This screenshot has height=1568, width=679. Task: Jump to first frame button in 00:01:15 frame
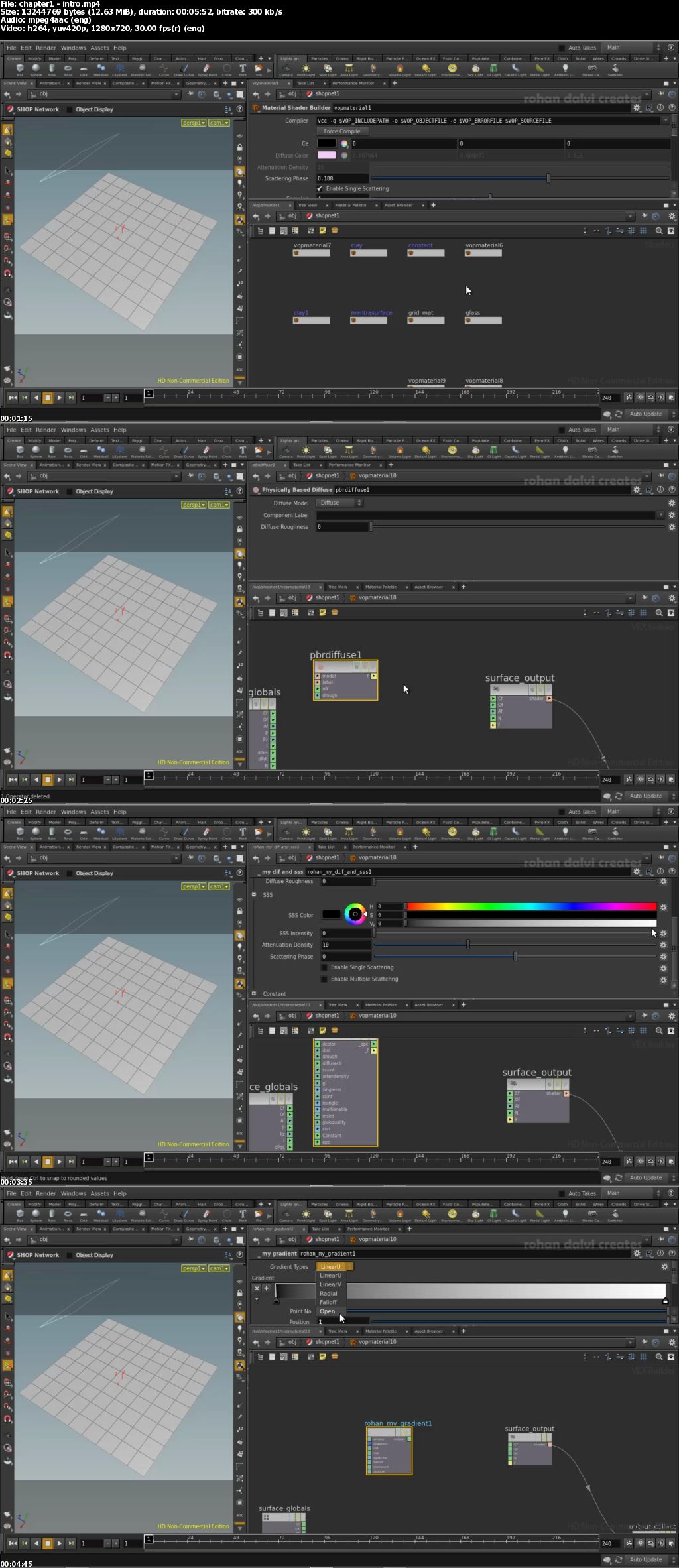13,398
